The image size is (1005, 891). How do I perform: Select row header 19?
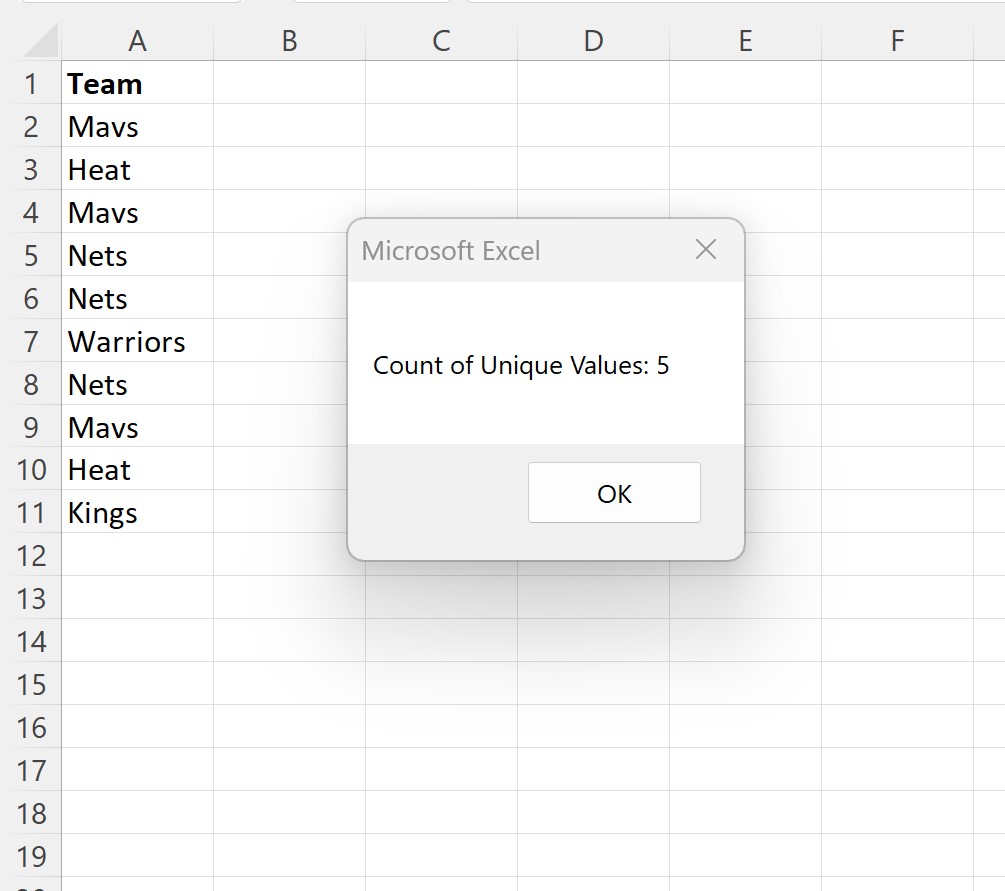(32, 856)
